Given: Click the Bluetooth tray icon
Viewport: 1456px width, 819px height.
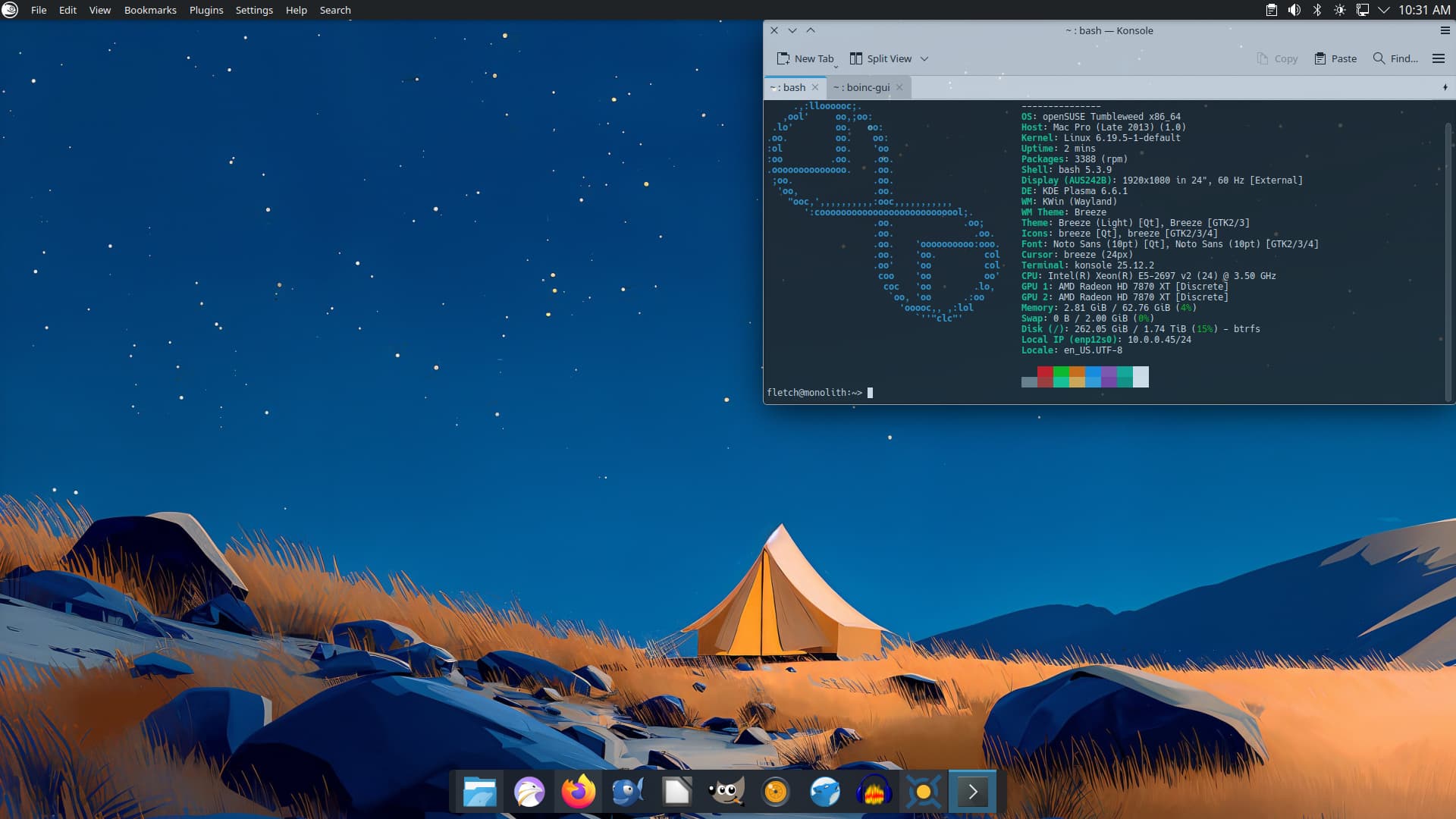Looking at the screenshot, I should 1317,10.
